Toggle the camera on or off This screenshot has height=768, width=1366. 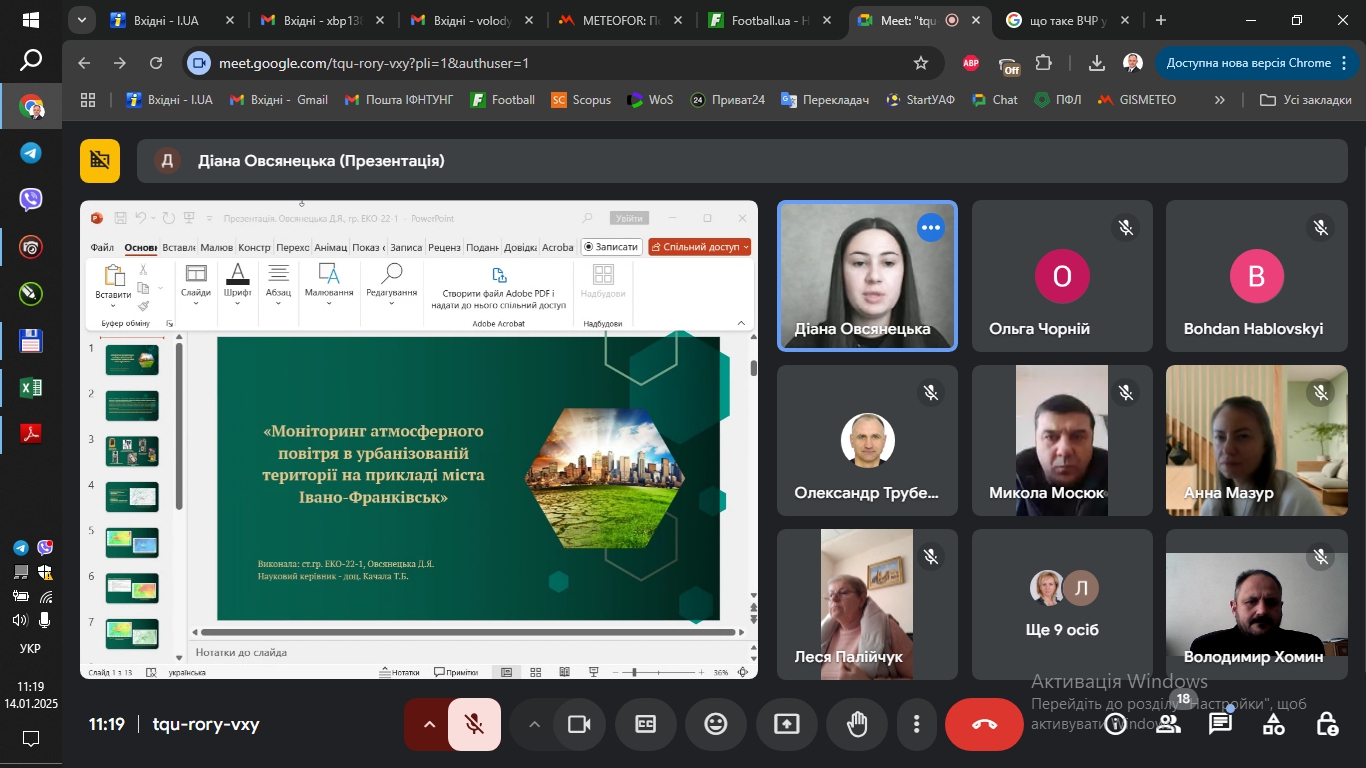[578, 724]
